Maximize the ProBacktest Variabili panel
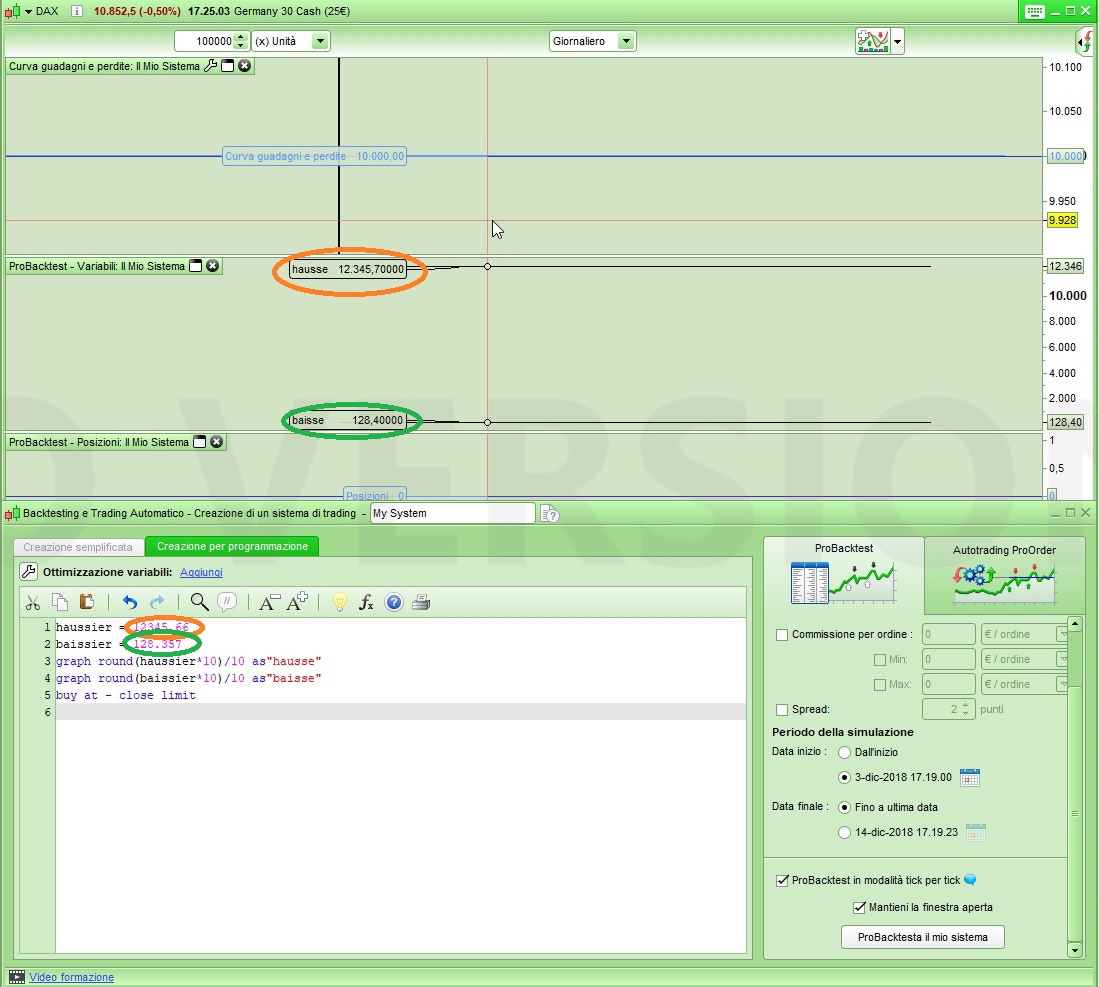 click(196, 266)
